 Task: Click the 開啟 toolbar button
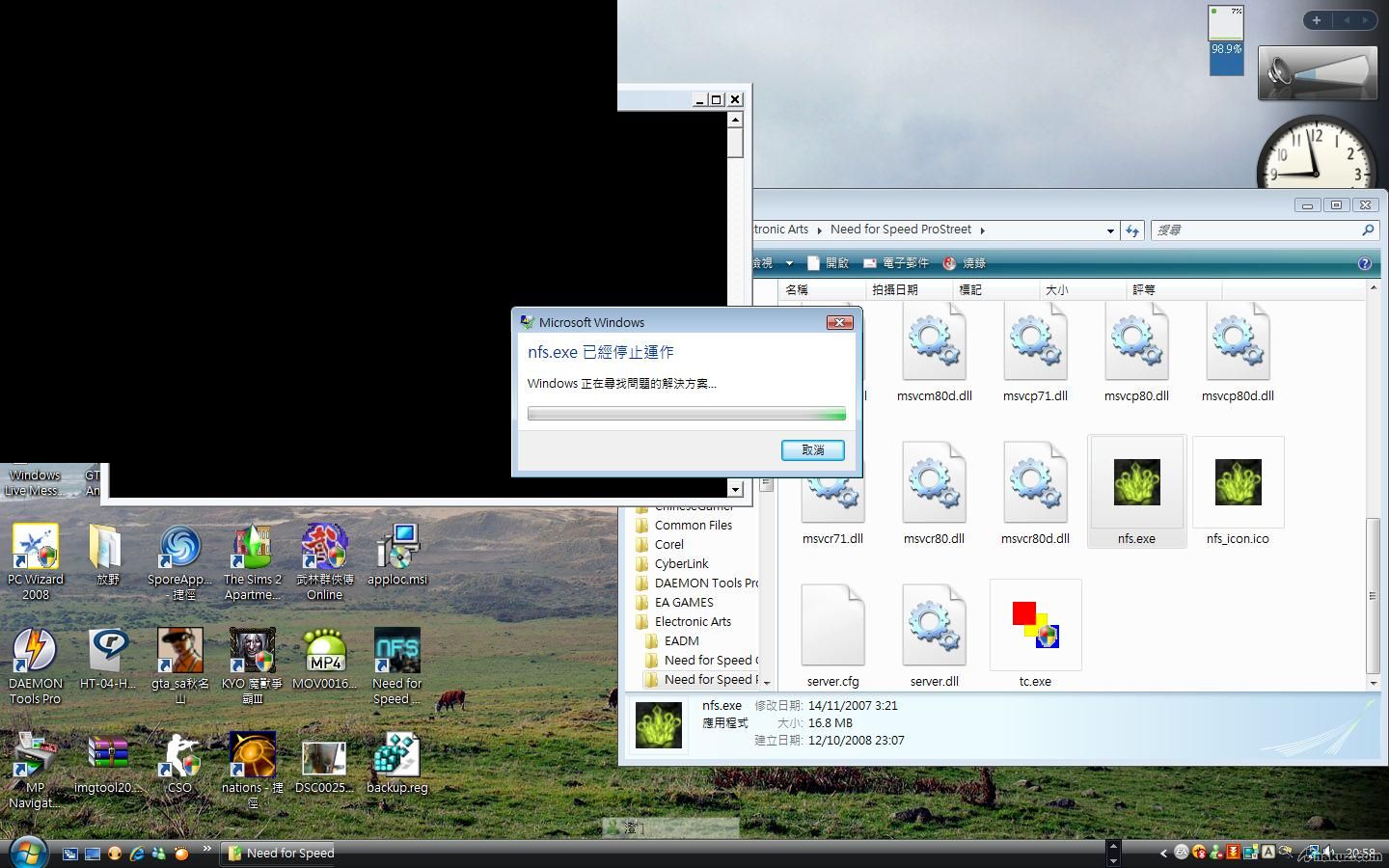pyautogui.click(x=829, y=263)
